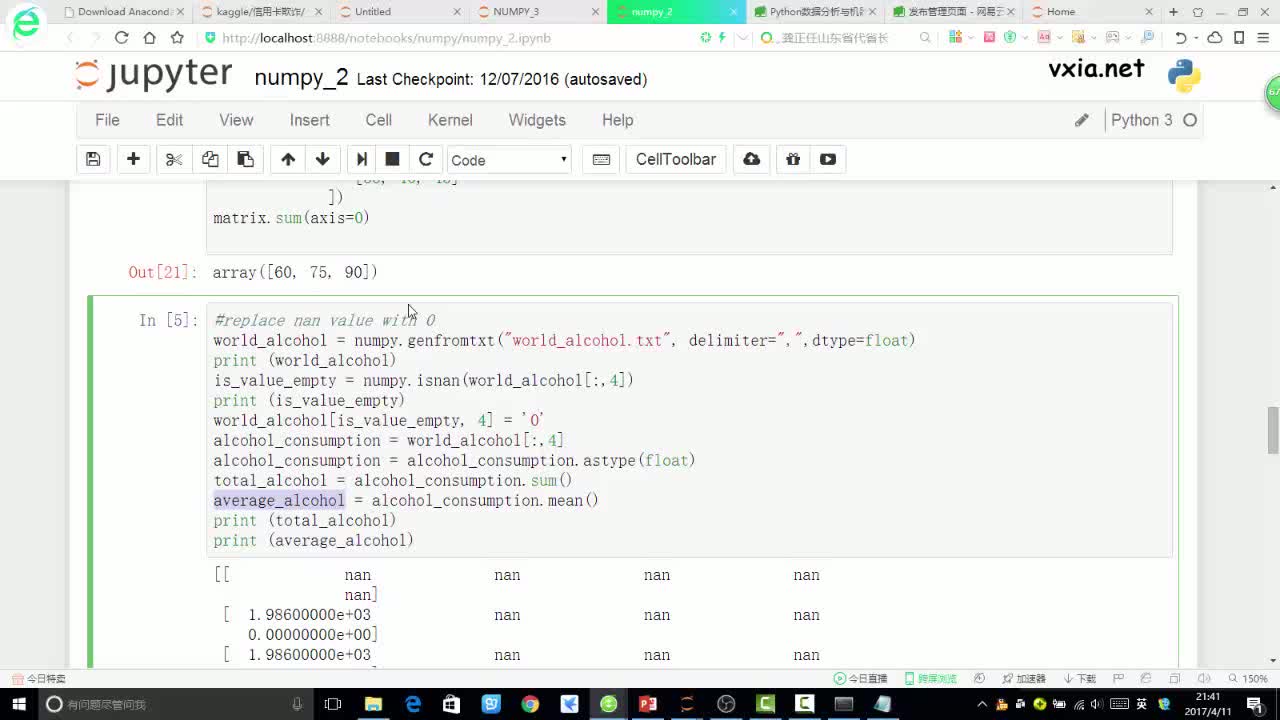
Task: Click the 今日特卖 status bar link
Action: [38, 679]
